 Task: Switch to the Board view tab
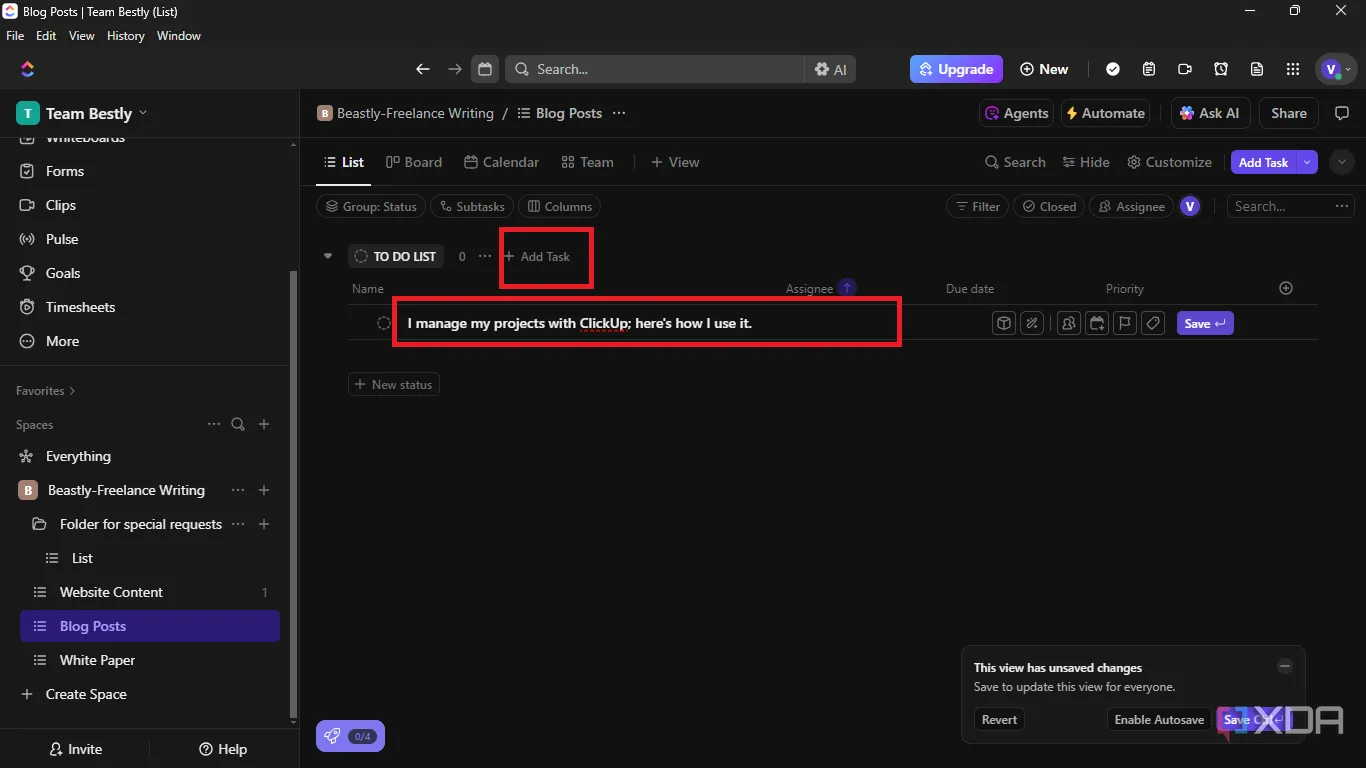(414, 162)
